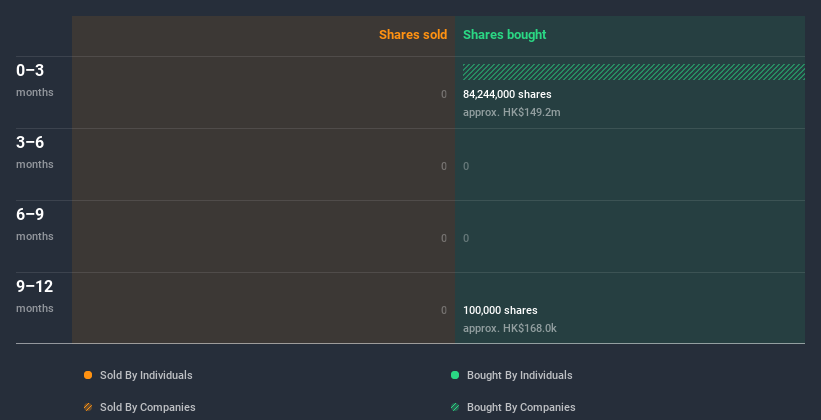The width and height of the screenshot is (821, 420).
Task: Click the 9–12 months row label
Action: pyautogui.click(x=35, y=296)
